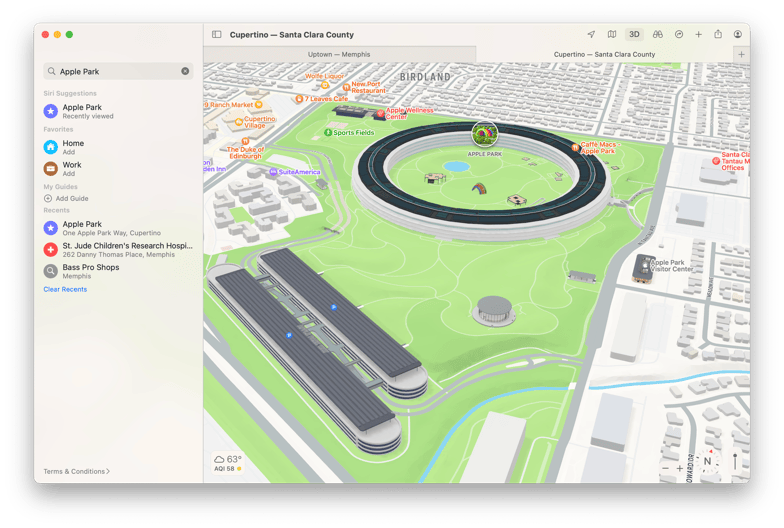Viewport: 784px width, 528px height.
Task: Select Apple Park Visitor Center building
Action: (644, 268)
